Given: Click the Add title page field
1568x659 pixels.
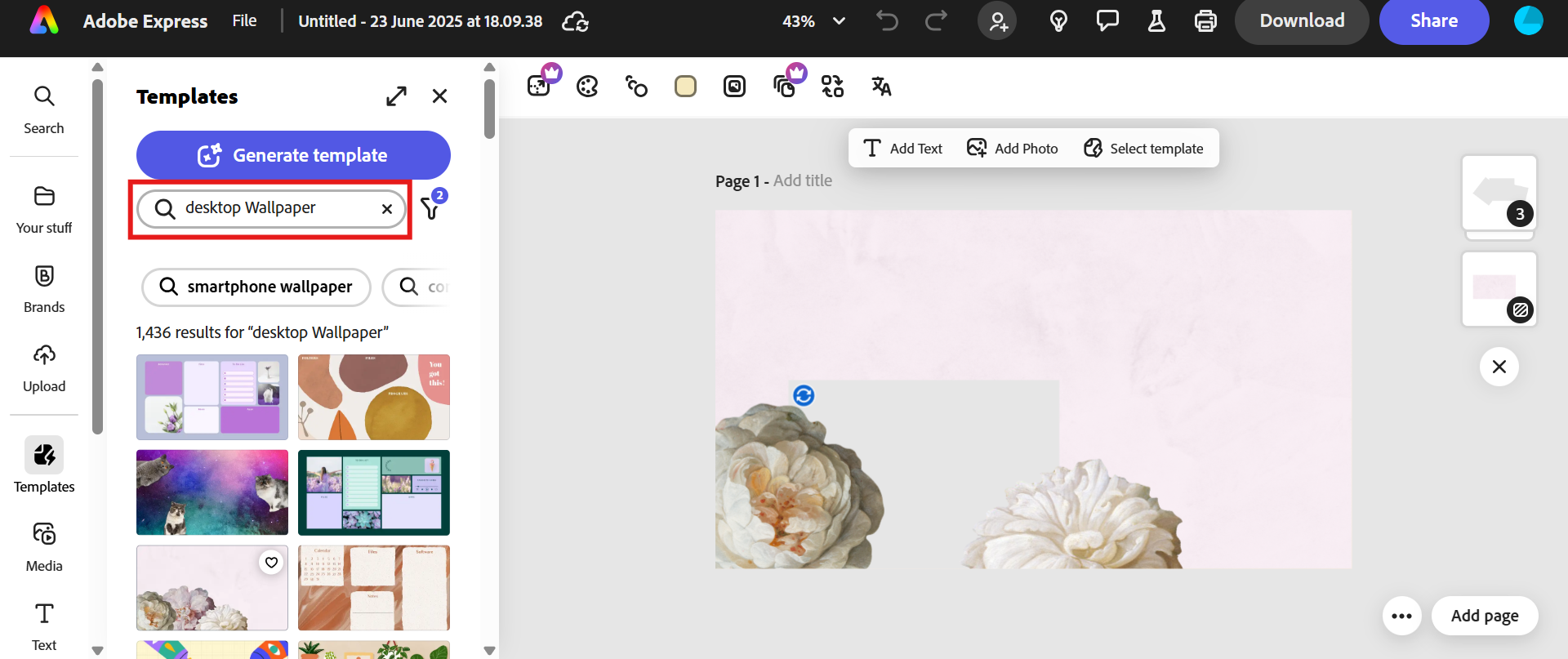Looking at the screenshot, I should point(803,180).
